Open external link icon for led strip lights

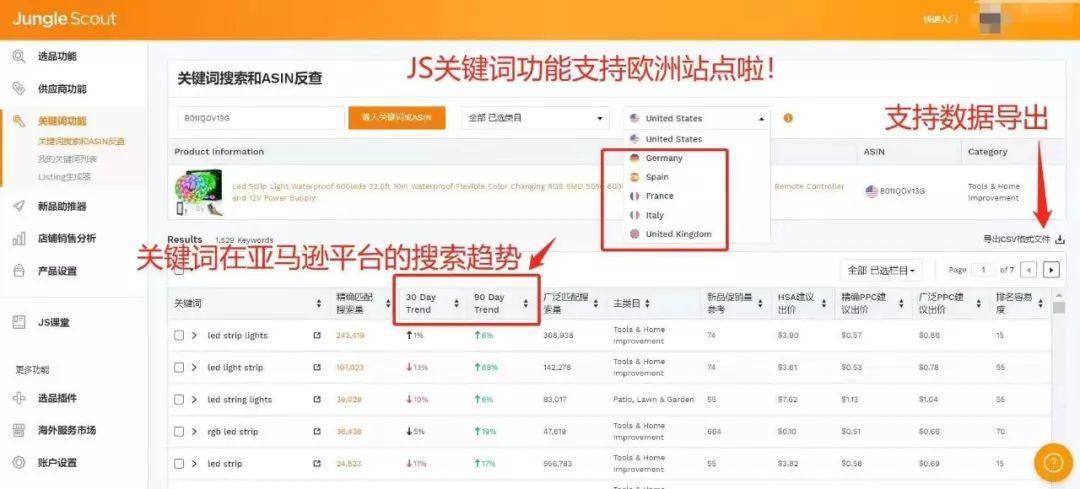[x=317, y=335]
